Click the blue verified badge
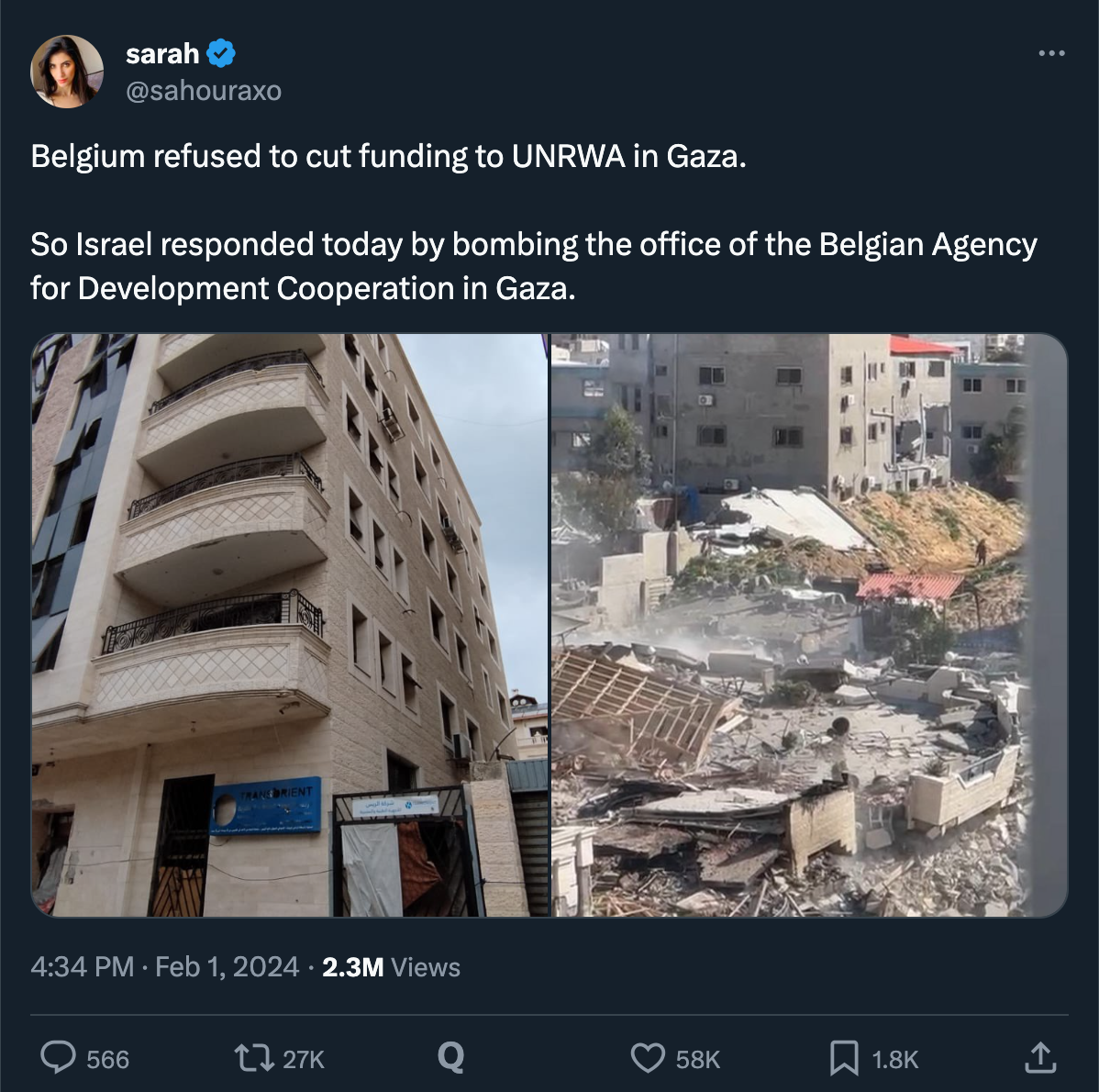The width and height of the screenshot is (1099, 1092). (x=221, y=53)
